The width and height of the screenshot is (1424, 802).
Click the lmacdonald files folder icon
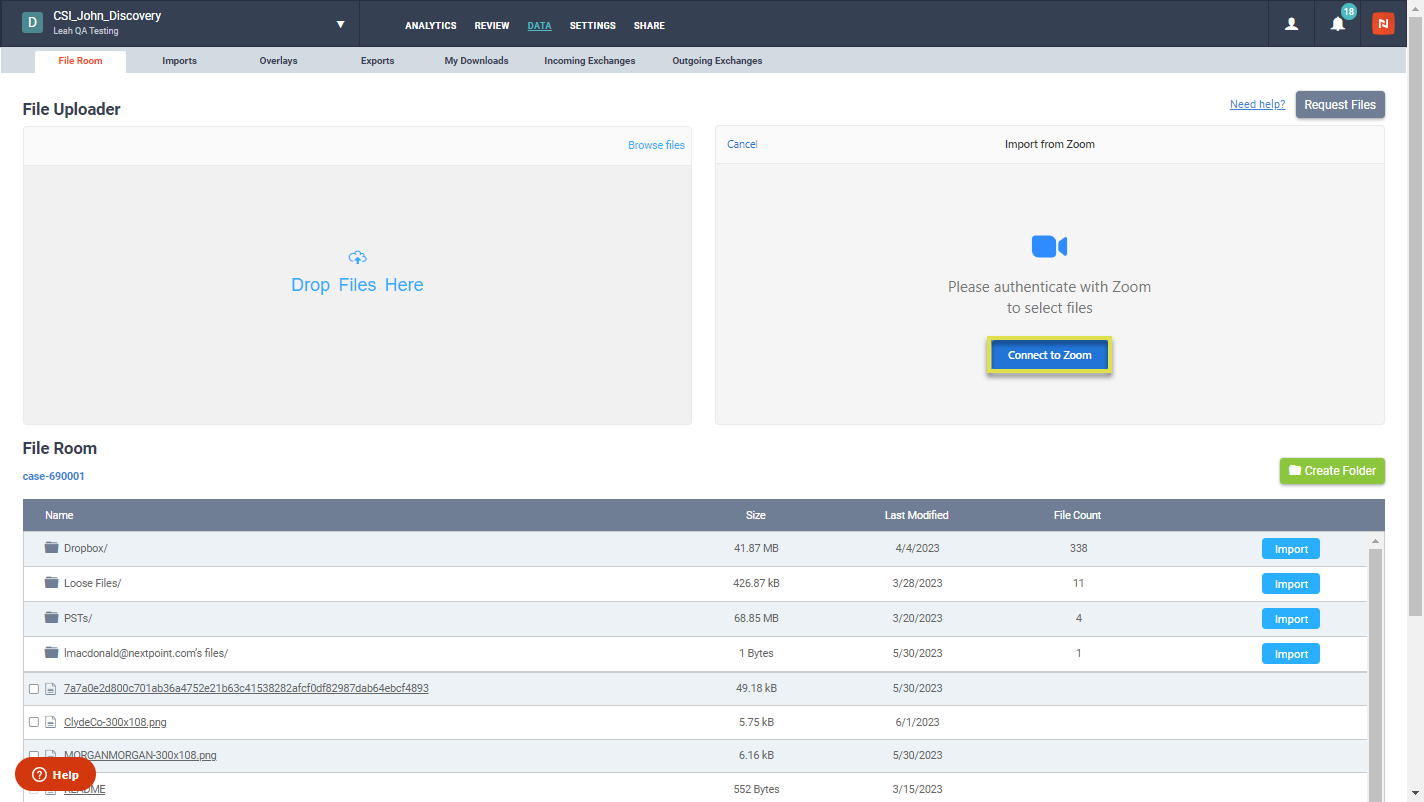point(52,653)
